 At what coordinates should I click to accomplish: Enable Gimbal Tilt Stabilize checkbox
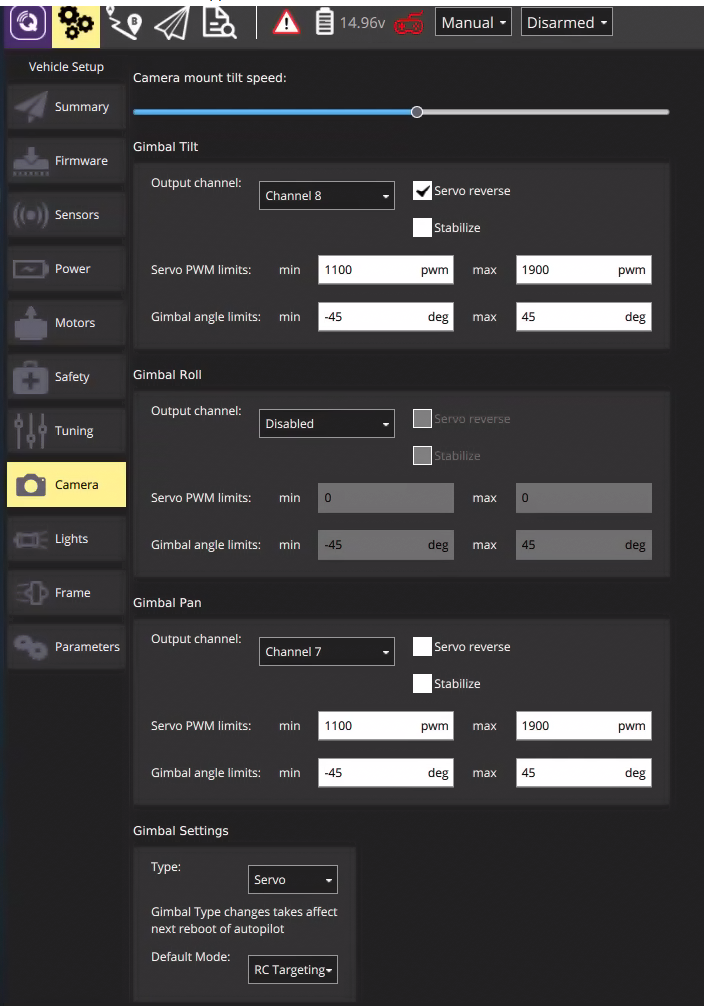[422, 227]
